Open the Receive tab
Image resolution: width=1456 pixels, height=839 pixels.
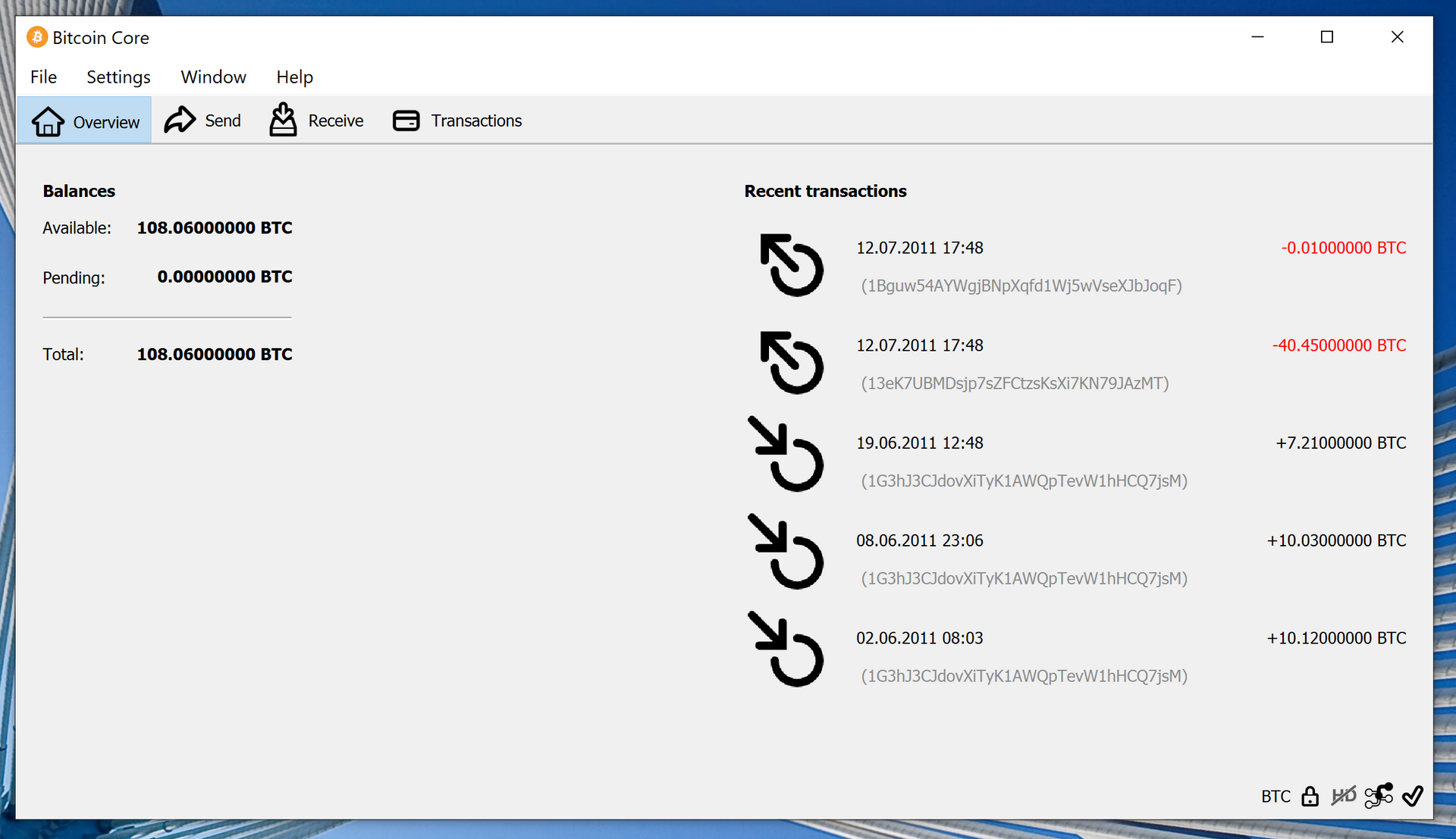click(x=316, y=121)
